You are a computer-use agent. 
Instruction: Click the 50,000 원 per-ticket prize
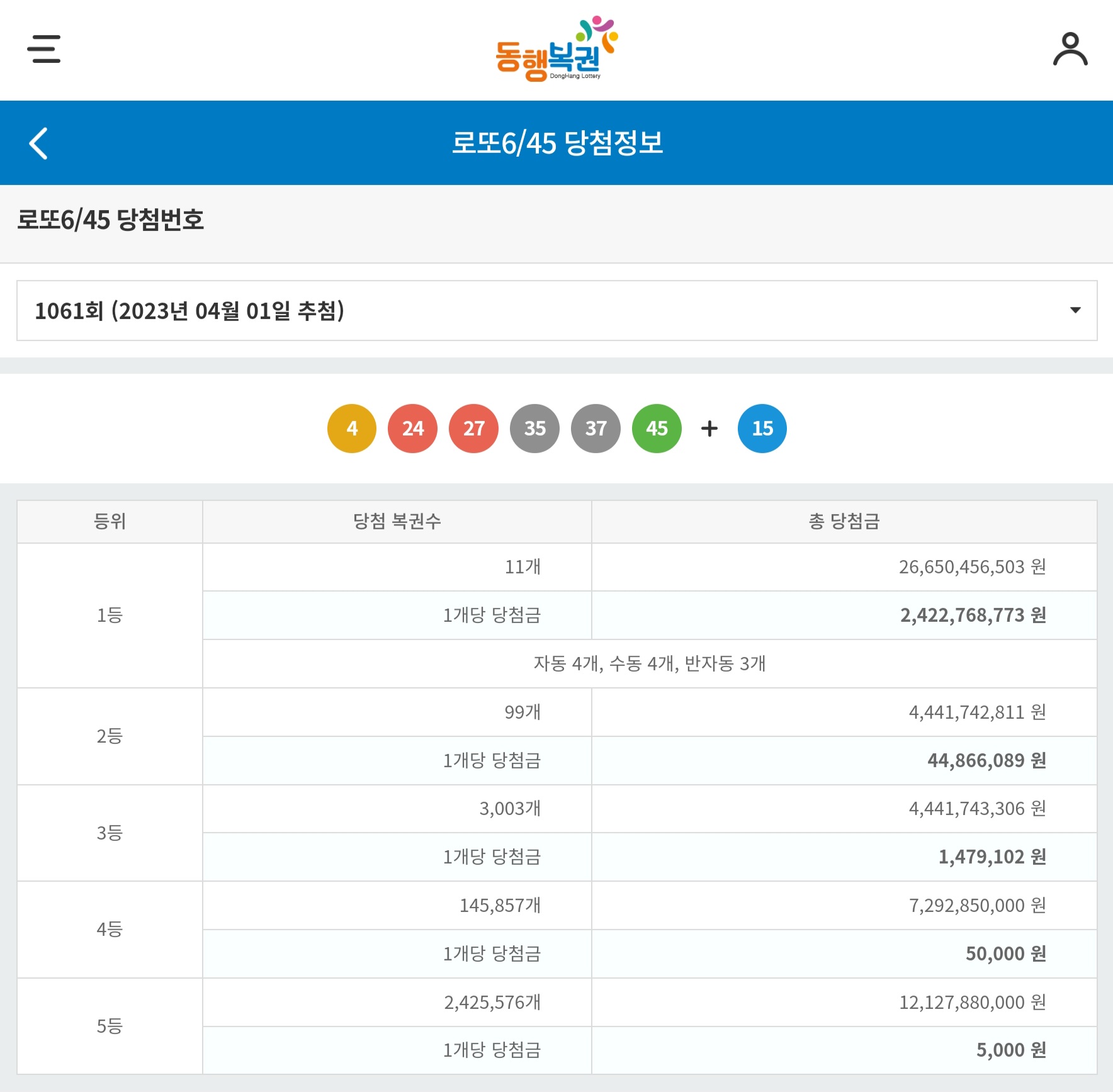[844, 954]
